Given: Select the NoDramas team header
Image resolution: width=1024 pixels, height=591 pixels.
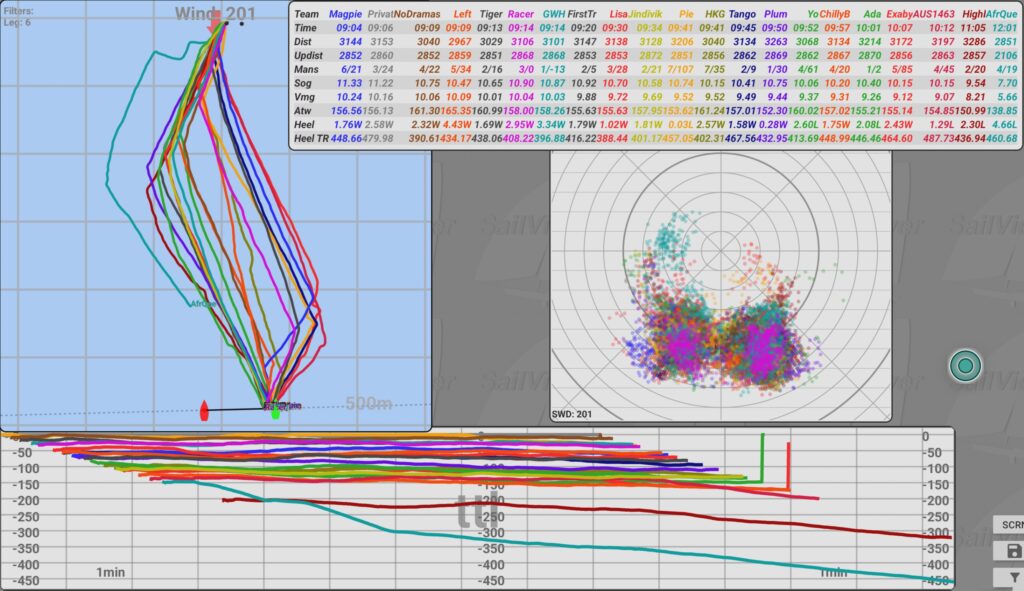Looking at the screenshot, I should pyautogui.click(x=417, y=14).
